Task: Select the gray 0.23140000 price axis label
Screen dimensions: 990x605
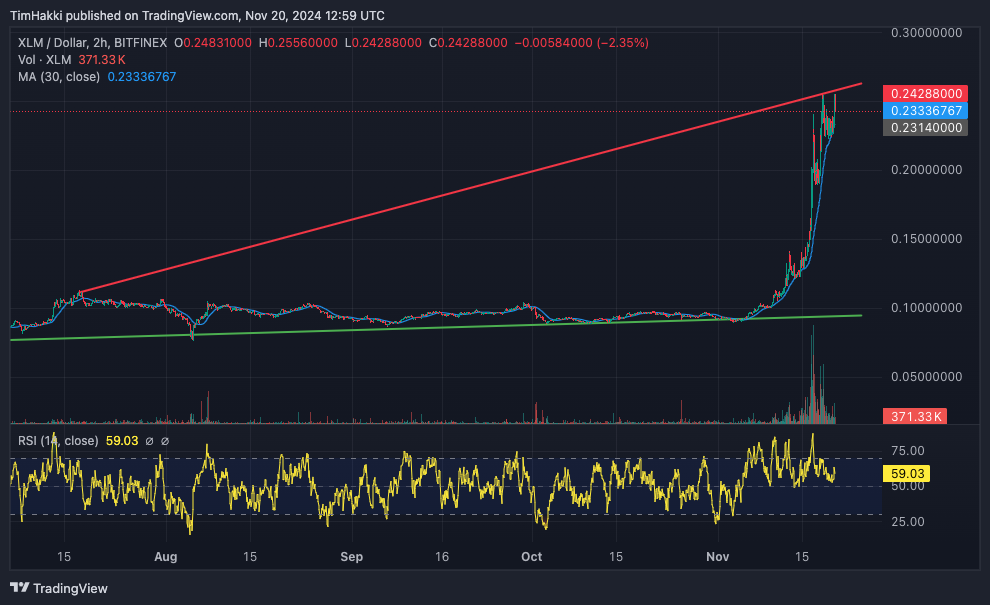Action: (925, 128)
